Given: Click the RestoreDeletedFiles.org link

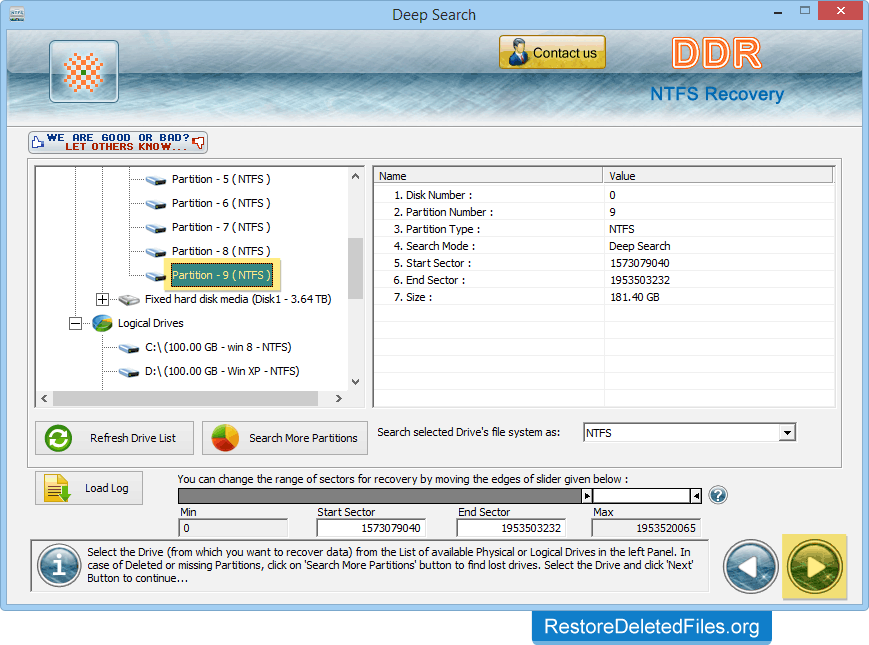Looking at the screenshot, I should point(652,627).
